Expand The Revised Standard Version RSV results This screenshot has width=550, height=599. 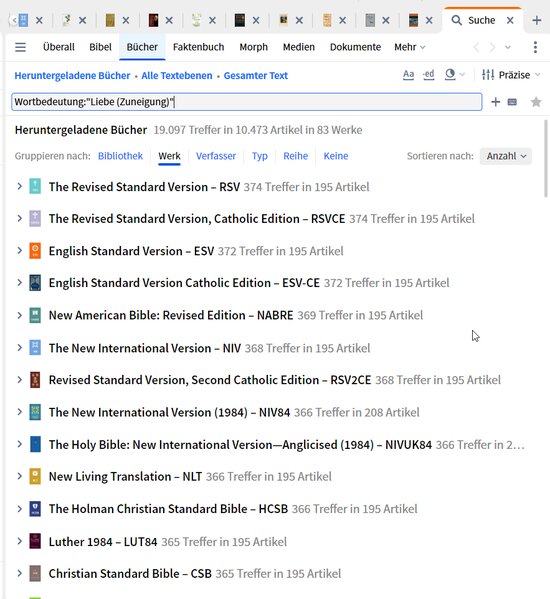tap(19, 186)
